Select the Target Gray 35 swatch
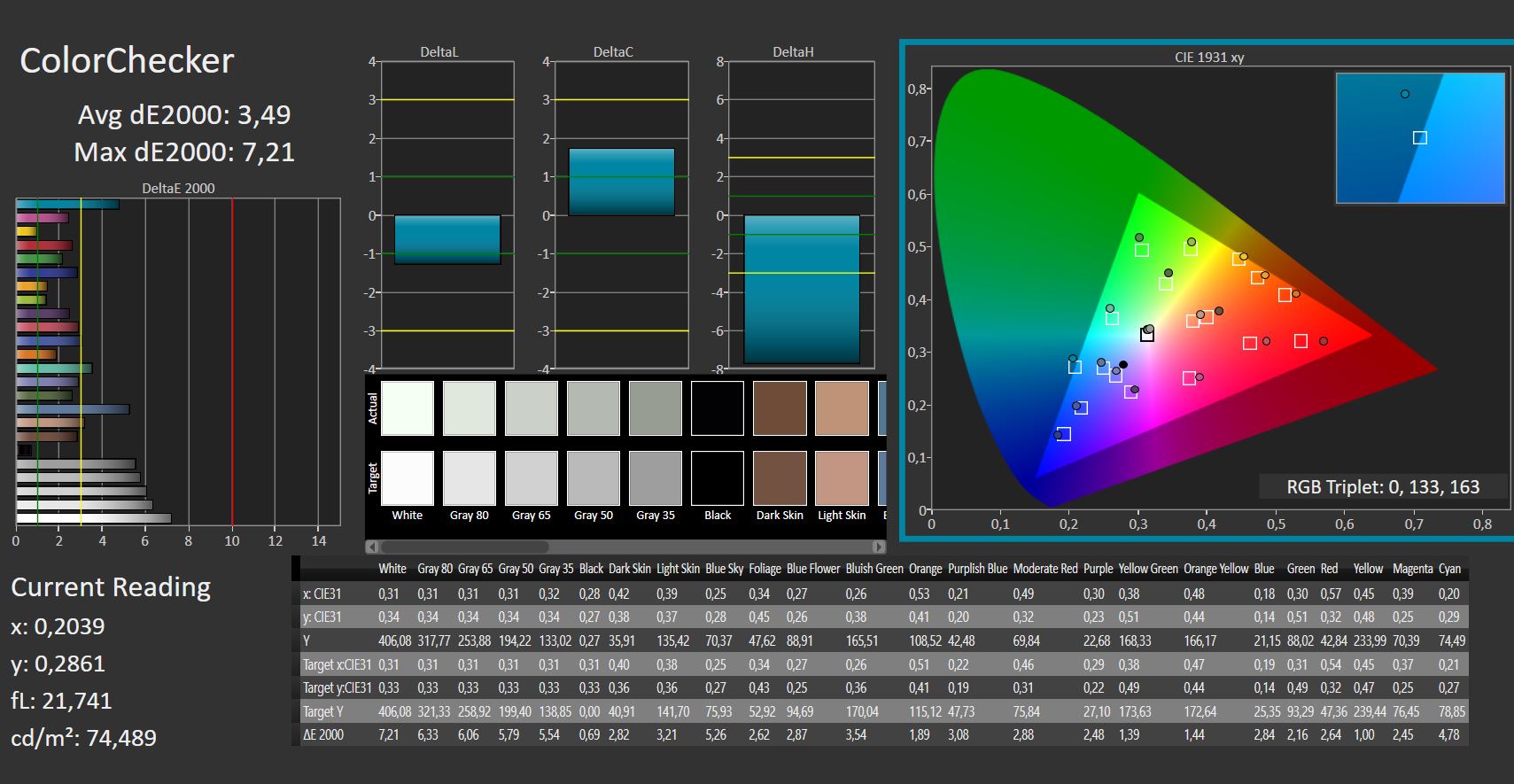Viewport: 1514px width, 784px height. tap(656, 478)
